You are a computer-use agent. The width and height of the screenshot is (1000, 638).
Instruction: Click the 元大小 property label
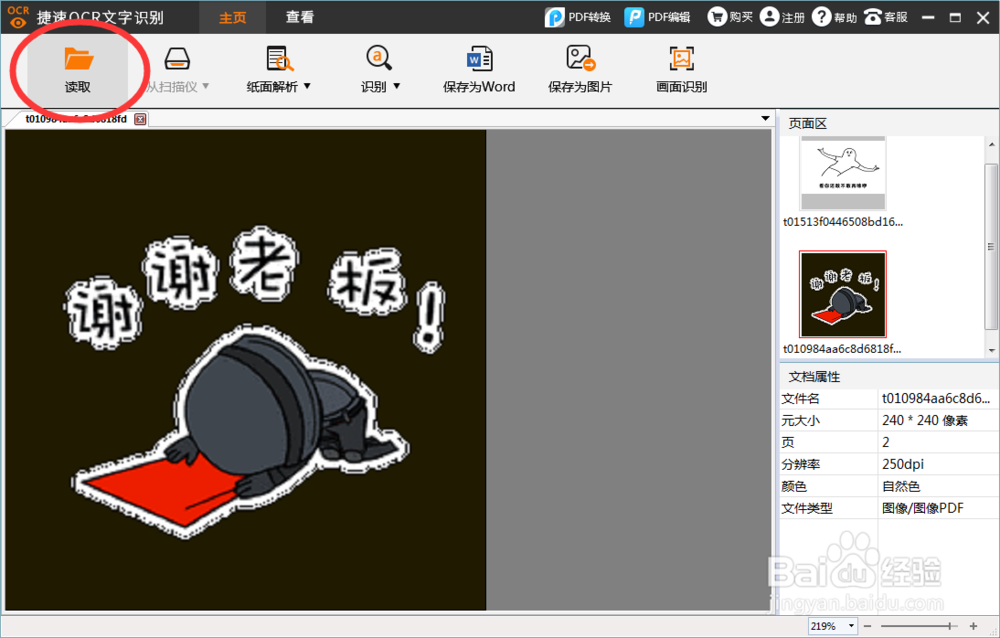[x=800, y=420]
